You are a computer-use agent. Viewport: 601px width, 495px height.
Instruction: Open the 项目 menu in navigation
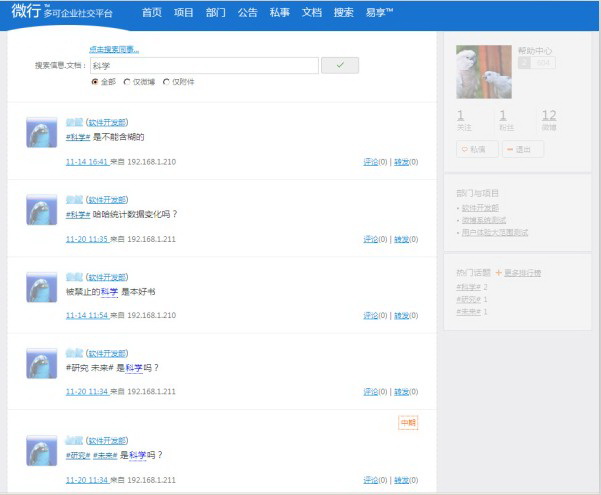point(184,13)
